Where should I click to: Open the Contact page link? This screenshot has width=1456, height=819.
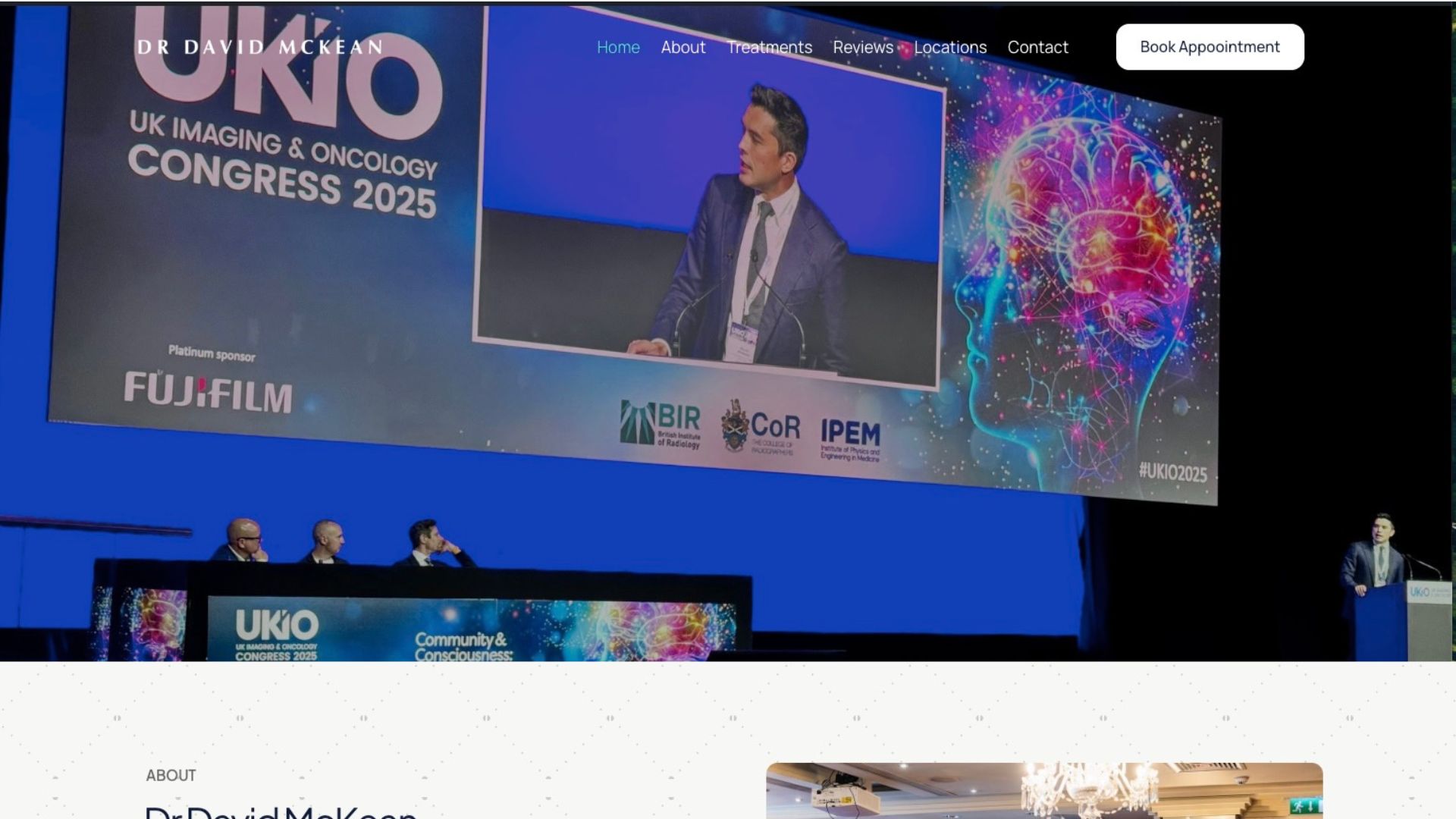[x=1037, y=47]
